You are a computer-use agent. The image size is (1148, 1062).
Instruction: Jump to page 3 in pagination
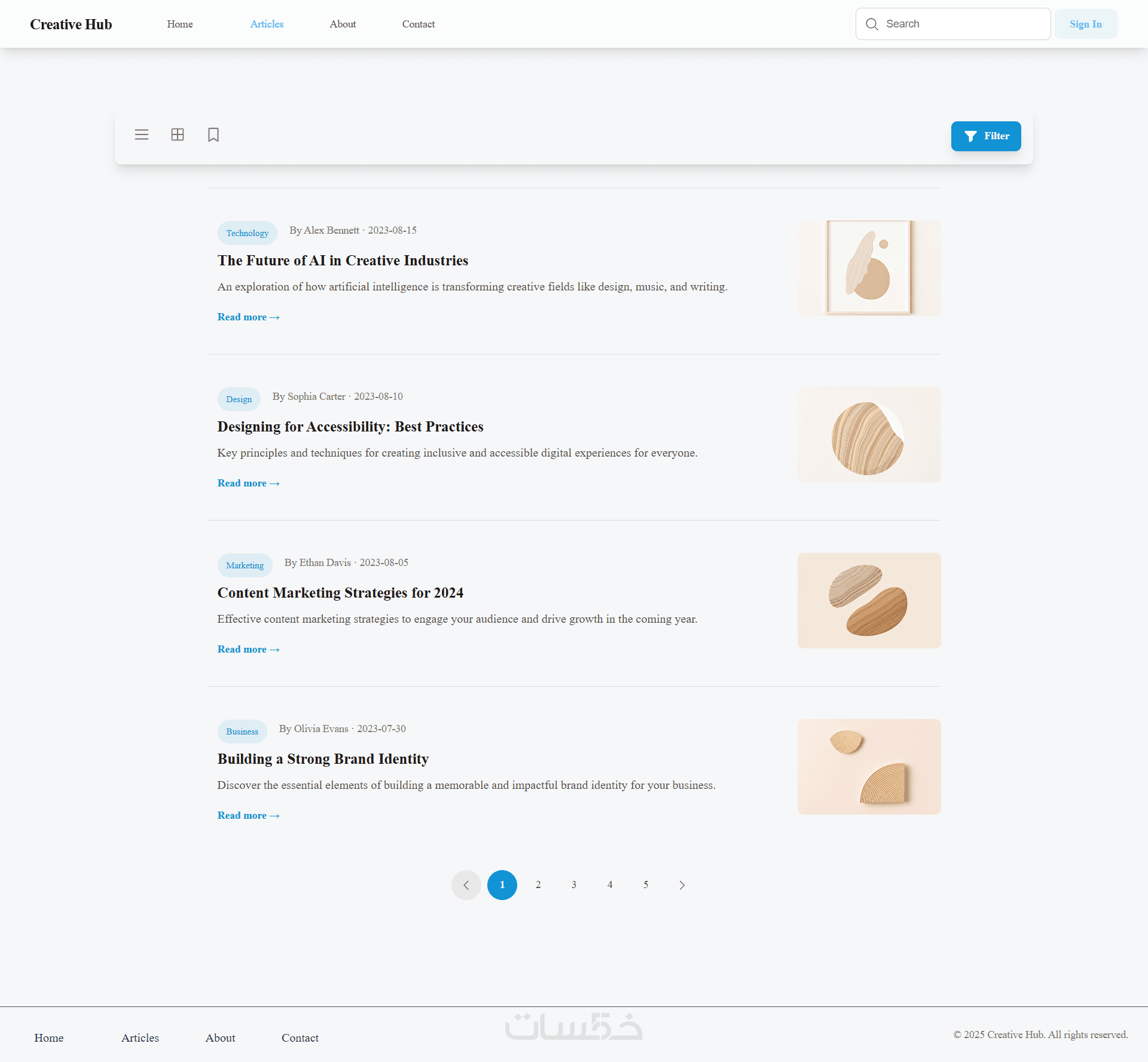[x=574, y=885]
